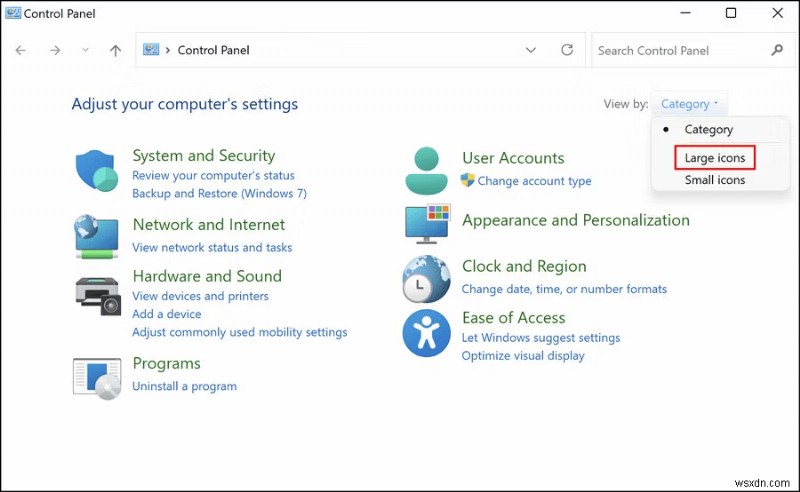Click the User Accounts person icon
Viewport: 800px width, 492px height.
(x=426, y=170)
